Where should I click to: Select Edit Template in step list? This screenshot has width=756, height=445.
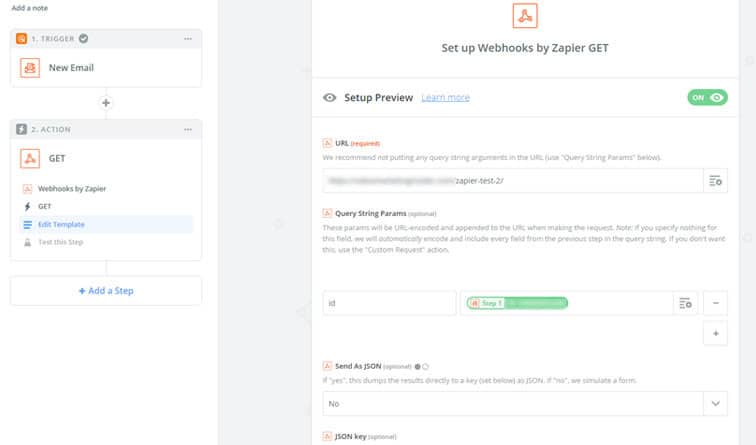tap(60, 224)
